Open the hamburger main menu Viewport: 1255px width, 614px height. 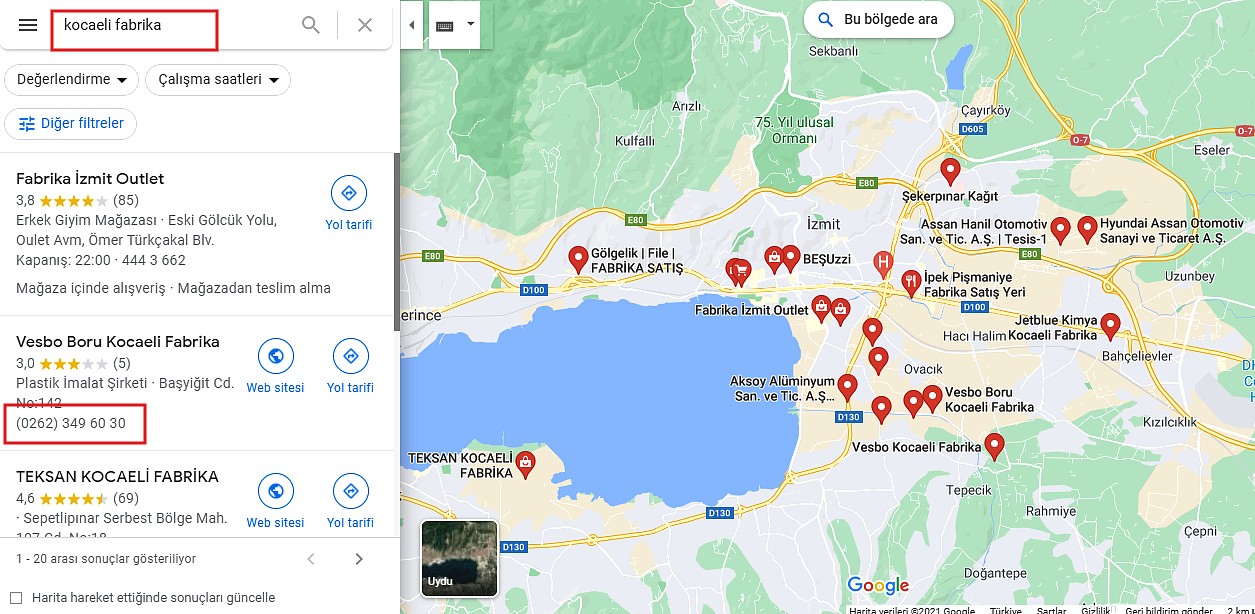click(28, 25)
